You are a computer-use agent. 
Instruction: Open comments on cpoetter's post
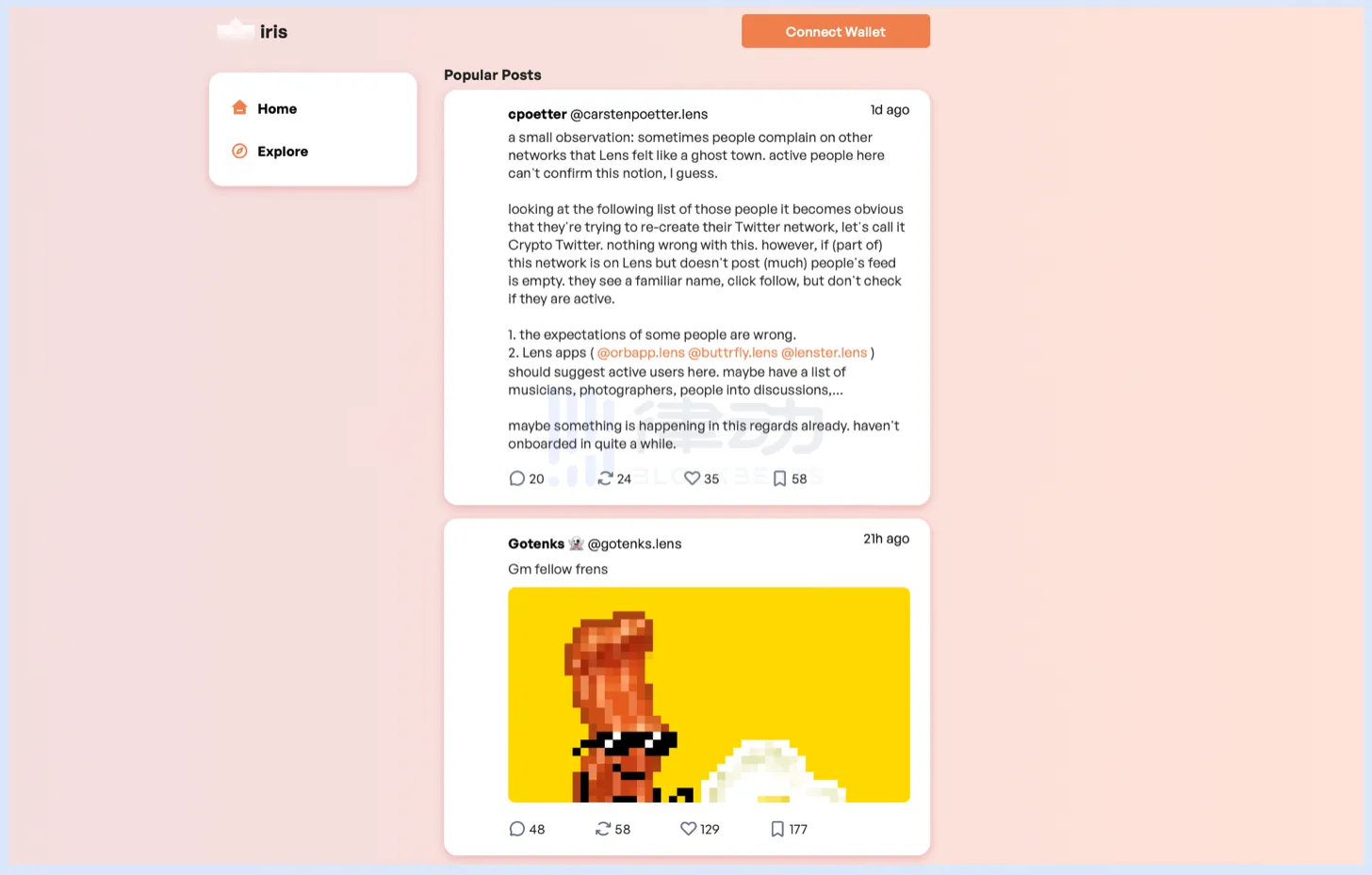tap(516, 478)
